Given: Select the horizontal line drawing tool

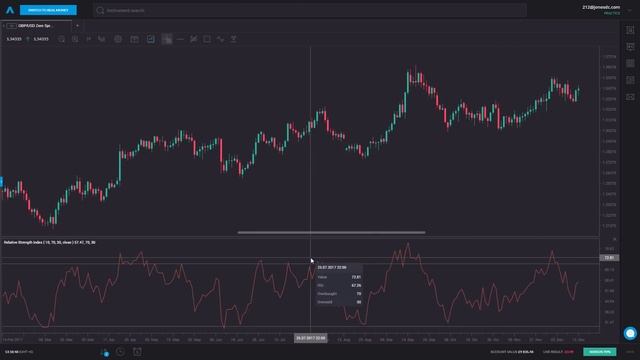Looking at the screenshot, I should pos(180,39).
